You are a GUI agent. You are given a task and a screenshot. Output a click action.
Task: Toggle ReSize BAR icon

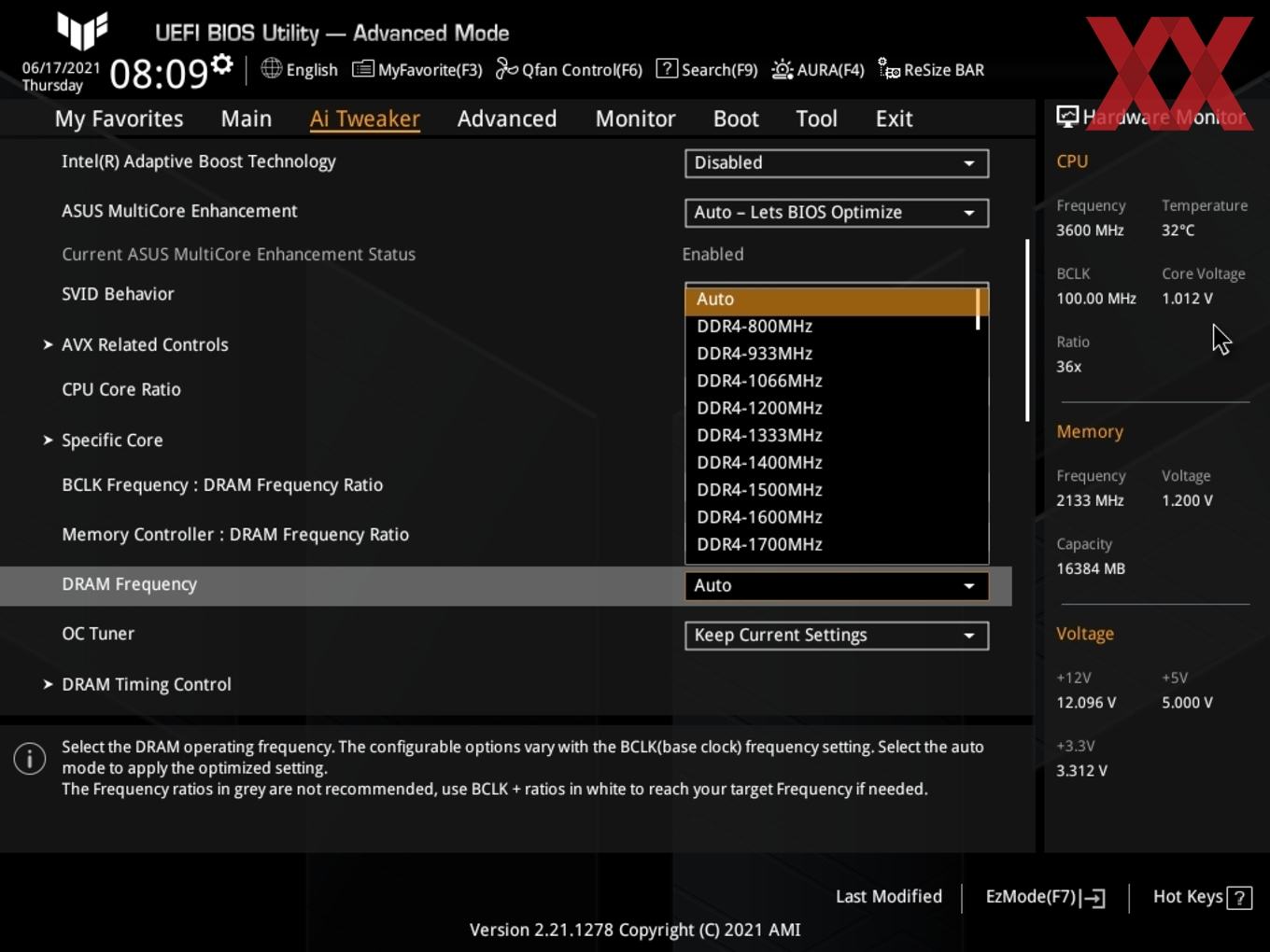889,69
